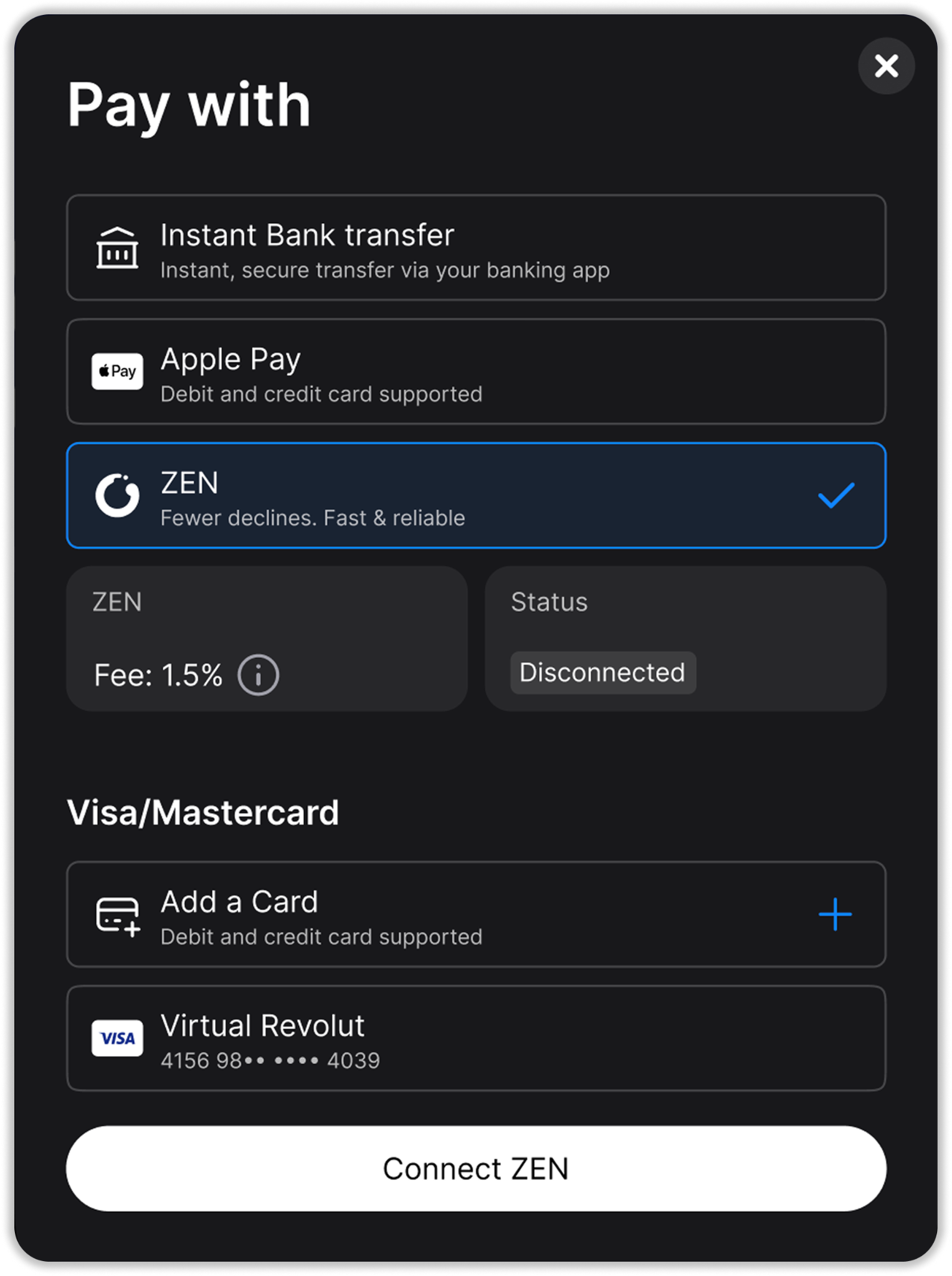This screenshot has width=952, height=1276.
Task: Click the Apple Pay logo icon
Action: [x=117, y=371]
